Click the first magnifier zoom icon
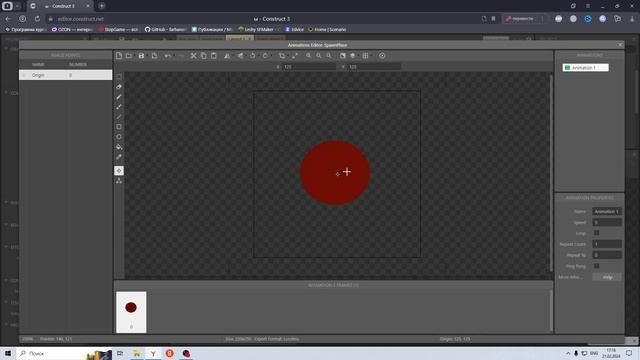This screenshot has height=360, width=640. coord(309,56)
